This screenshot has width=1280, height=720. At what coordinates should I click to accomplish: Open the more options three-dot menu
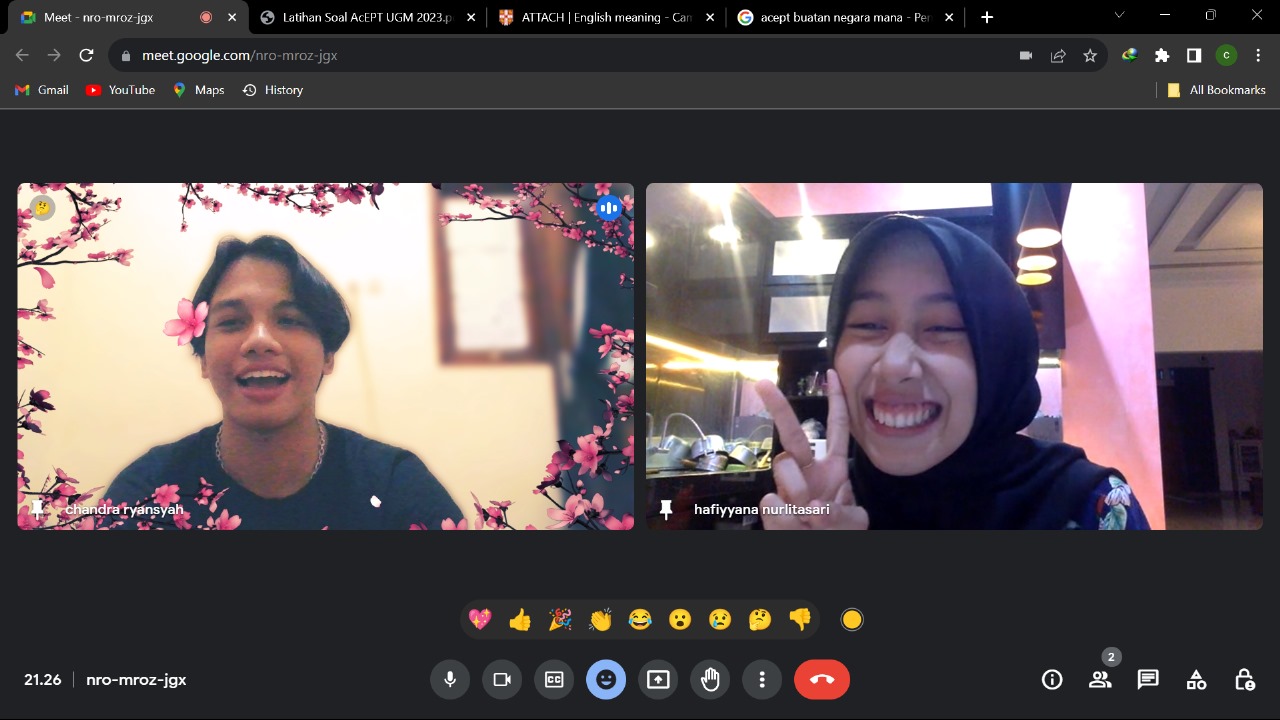tap(762, 680)
